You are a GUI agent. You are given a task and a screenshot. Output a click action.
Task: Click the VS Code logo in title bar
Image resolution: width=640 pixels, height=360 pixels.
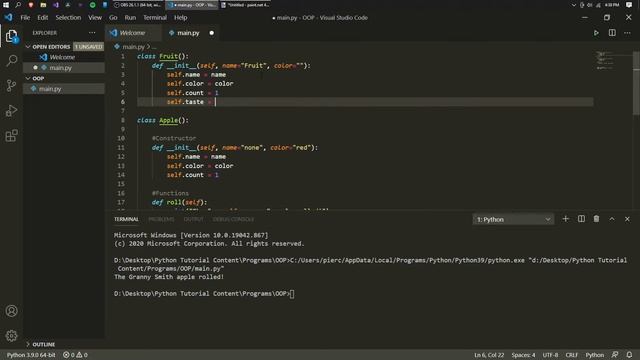tap(9, 18)
